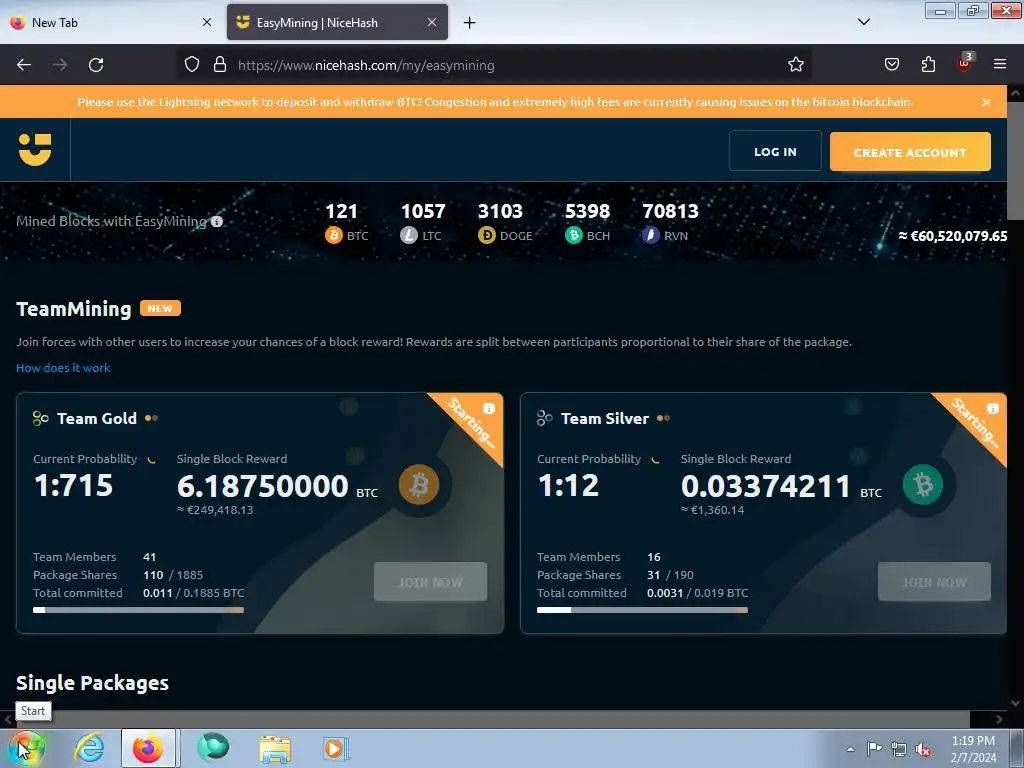Click the TeamMining NEW badge
1024x768 pixels.
point(160,308)
